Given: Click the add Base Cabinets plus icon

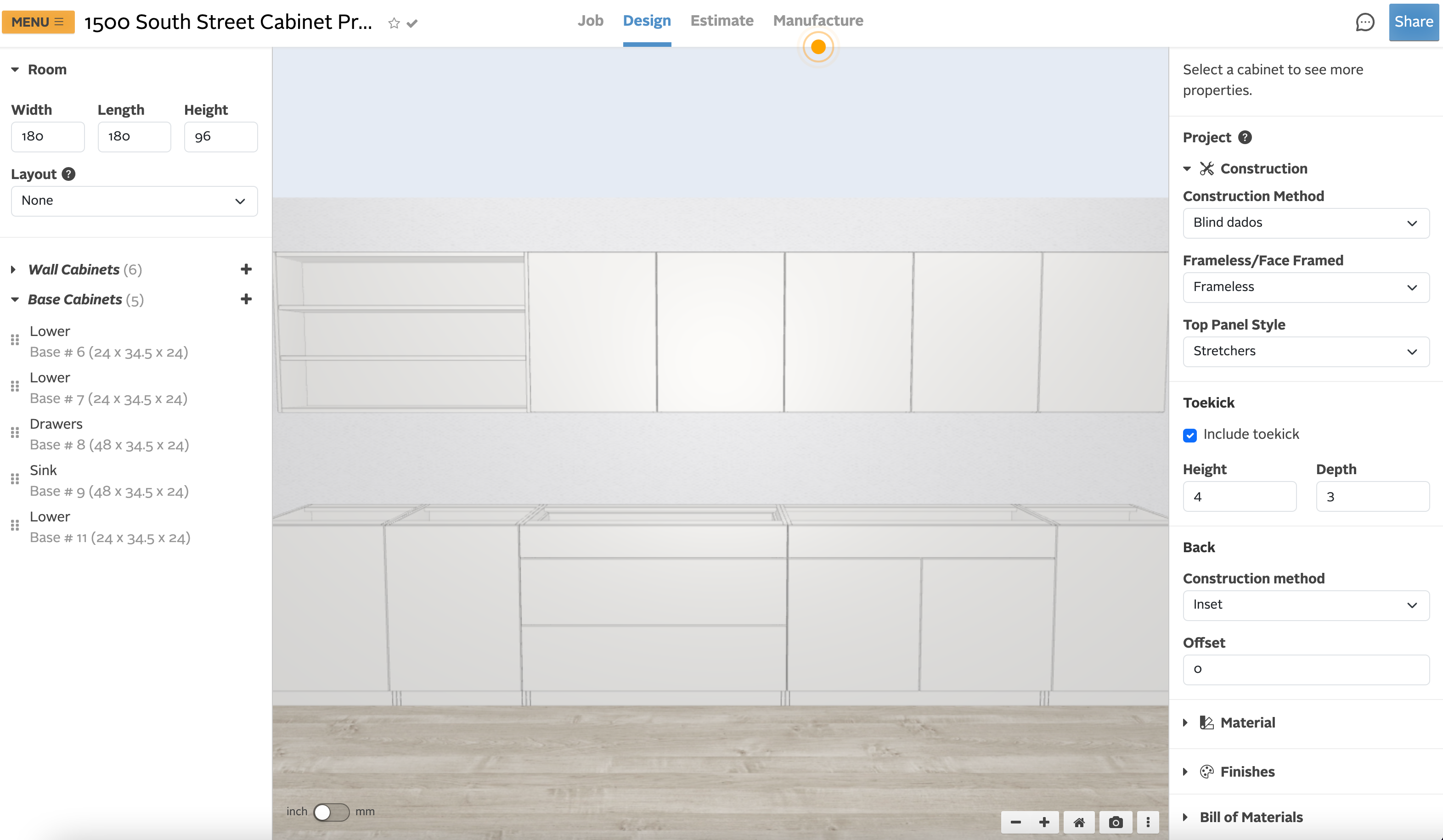Looking at the screenshot, I should [246, 299].
